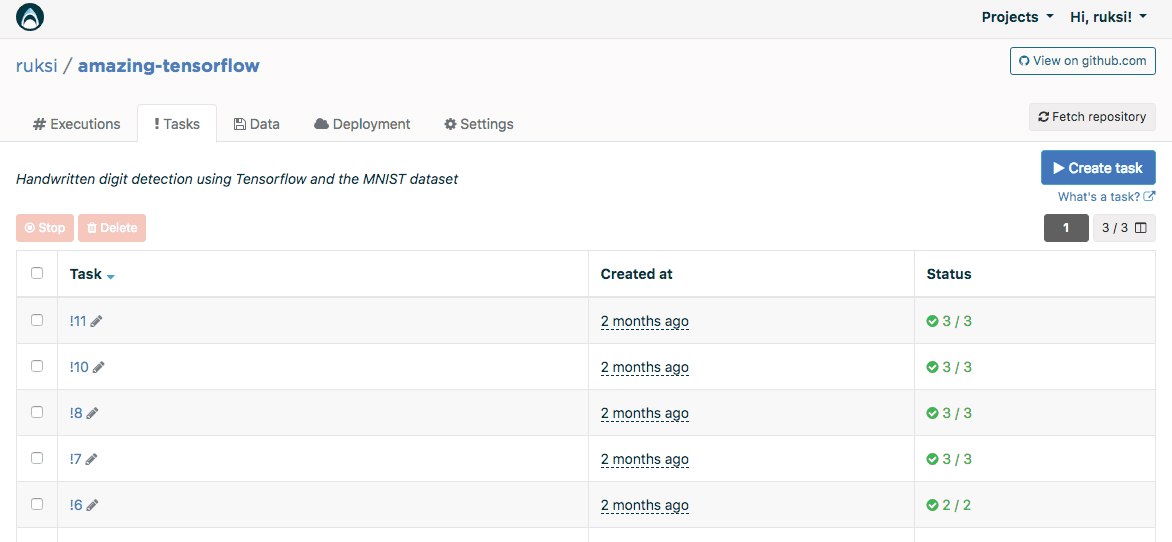The image size is (1172, 542).
Task: Click green check icon in !10 status
Action: [932, 367]
